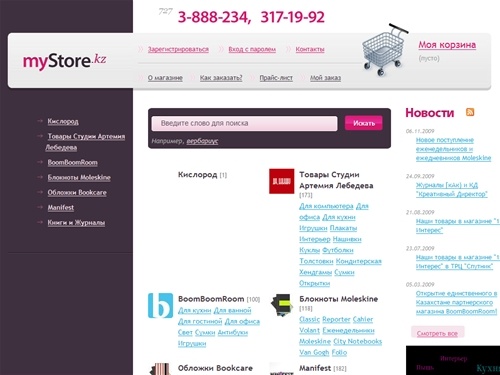Open the Хендгамы subcategory

(x=315, y=272)
